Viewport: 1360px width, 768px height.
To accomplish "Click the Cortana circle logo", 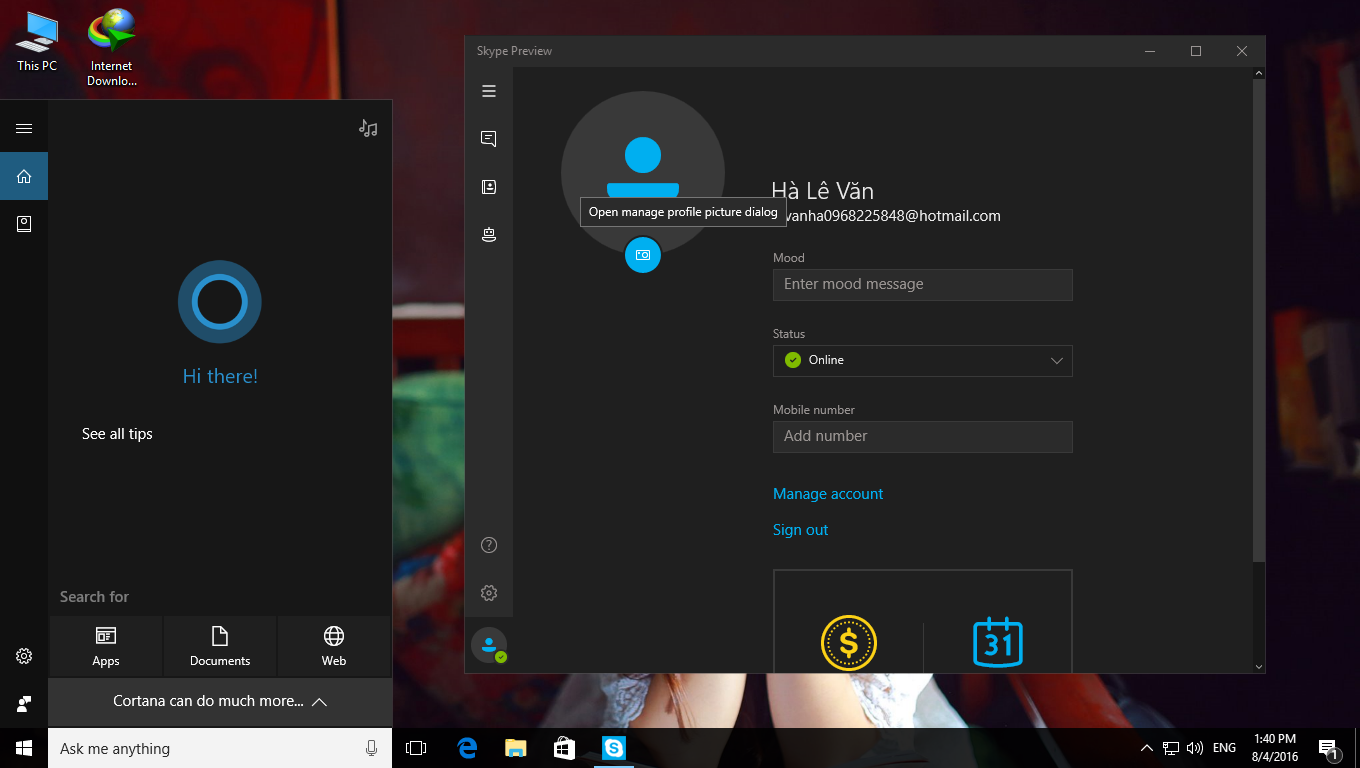I will tap(220, 302).
